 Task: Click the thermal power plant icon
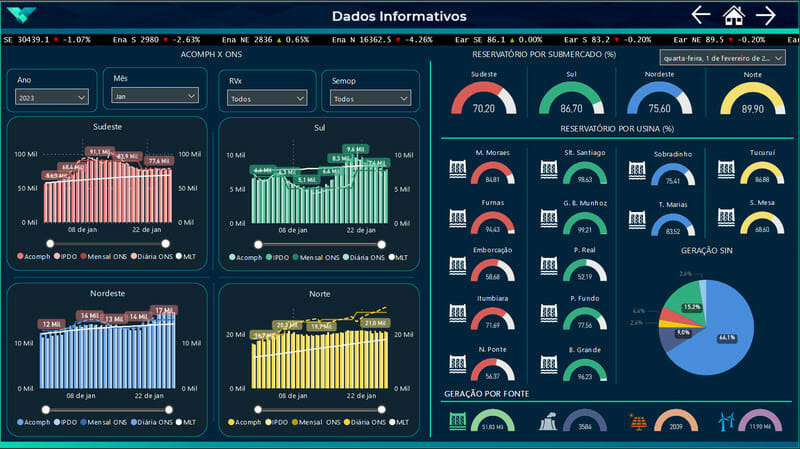pyautogui.click(x=548, y=423)
